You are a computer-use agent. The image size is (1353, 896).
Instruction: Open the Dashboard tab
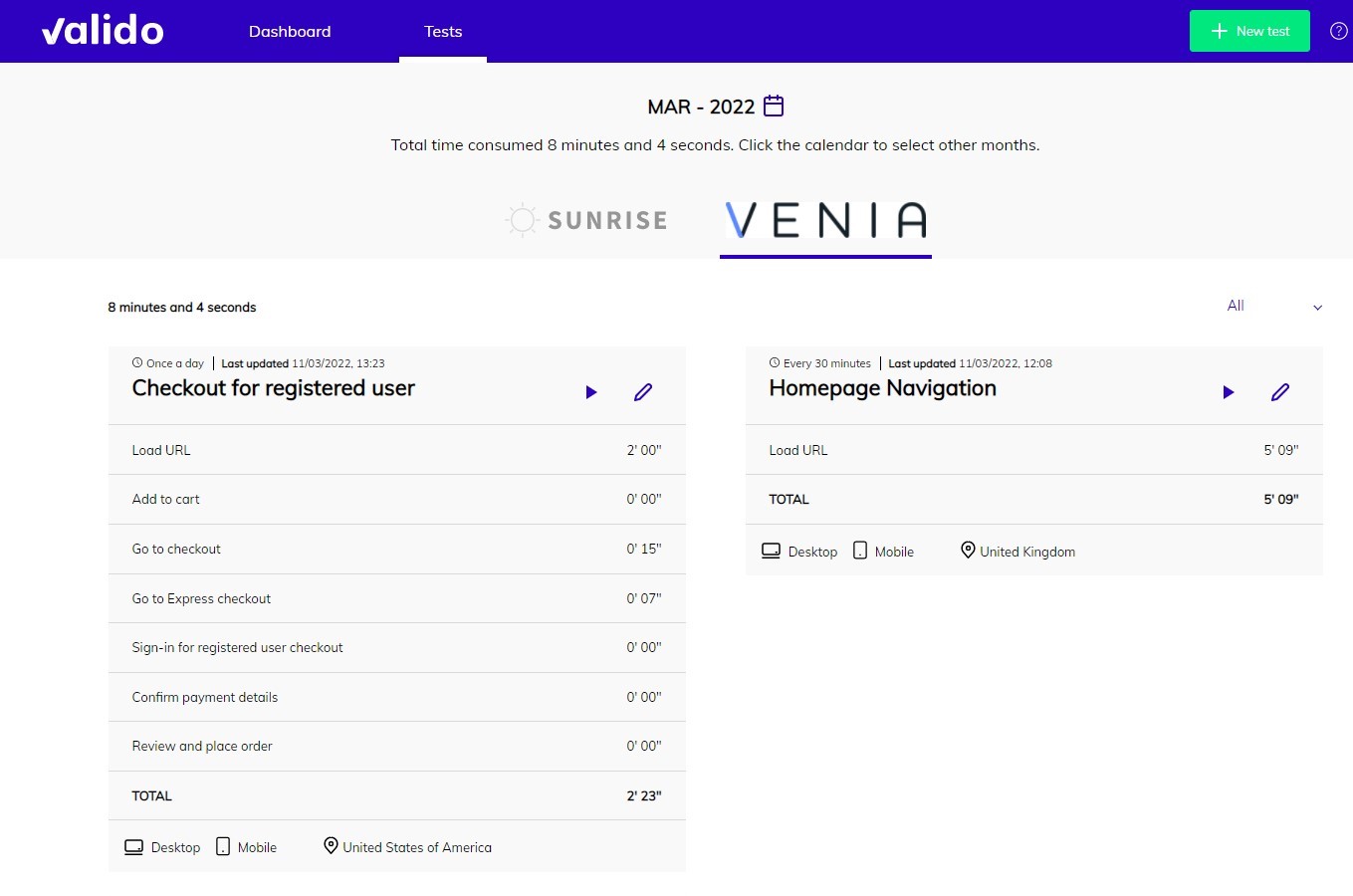click(290, 32)
